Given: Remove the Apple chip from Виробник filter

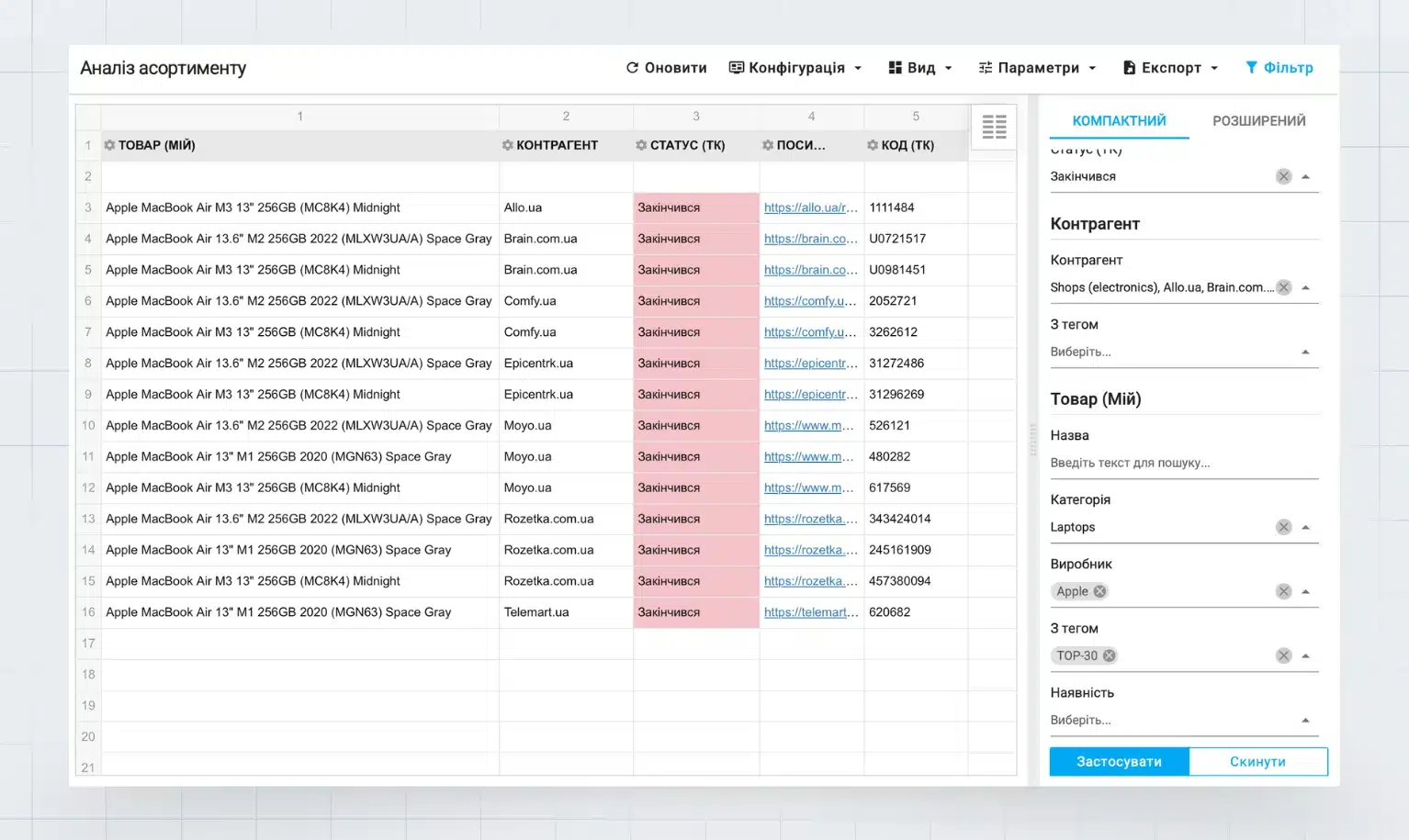Looking at the screenshot, I should (x=1099, y=591).
